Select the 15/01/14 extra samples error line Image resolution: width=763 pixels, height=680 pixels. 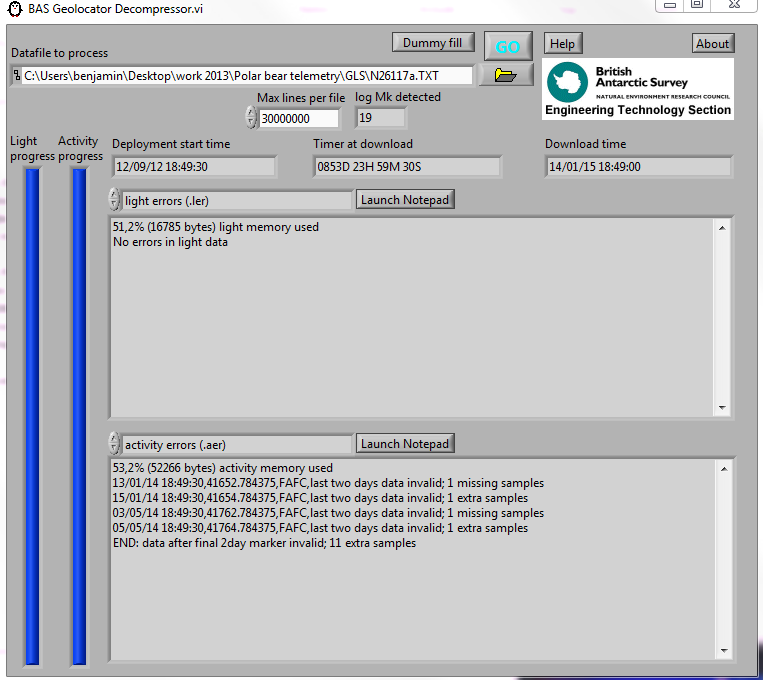pos(320,498)
